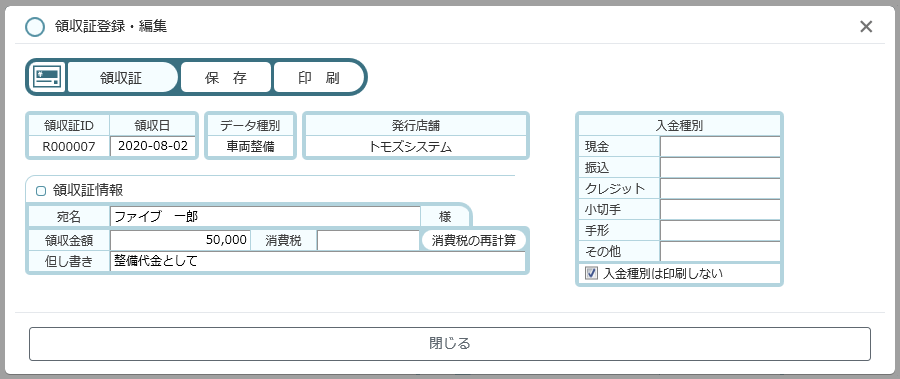
Task: Click the 領収証登録・編集 dialog title text
Action: tap(111, 26)
